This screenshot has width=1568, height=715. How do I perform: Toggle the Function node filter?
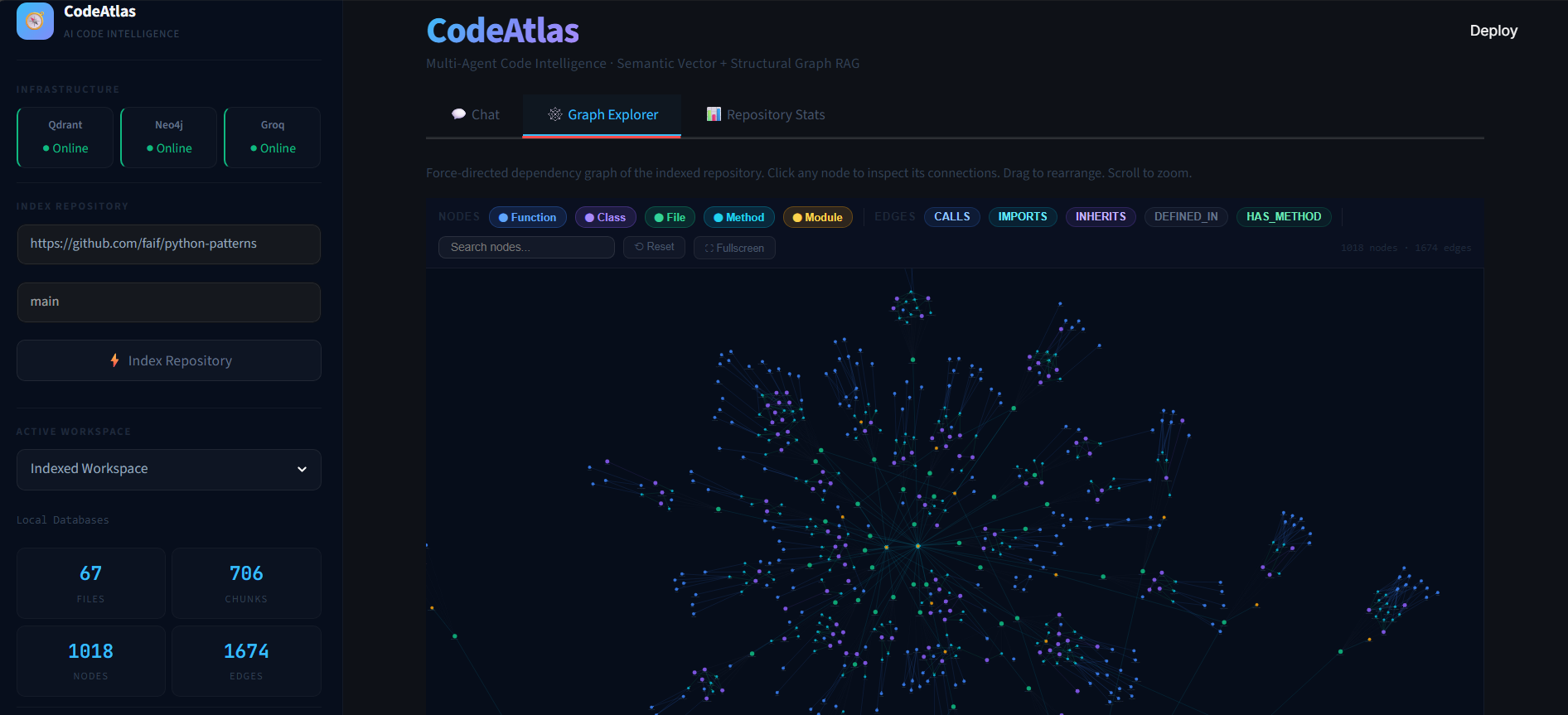click(x=528, y=217)
